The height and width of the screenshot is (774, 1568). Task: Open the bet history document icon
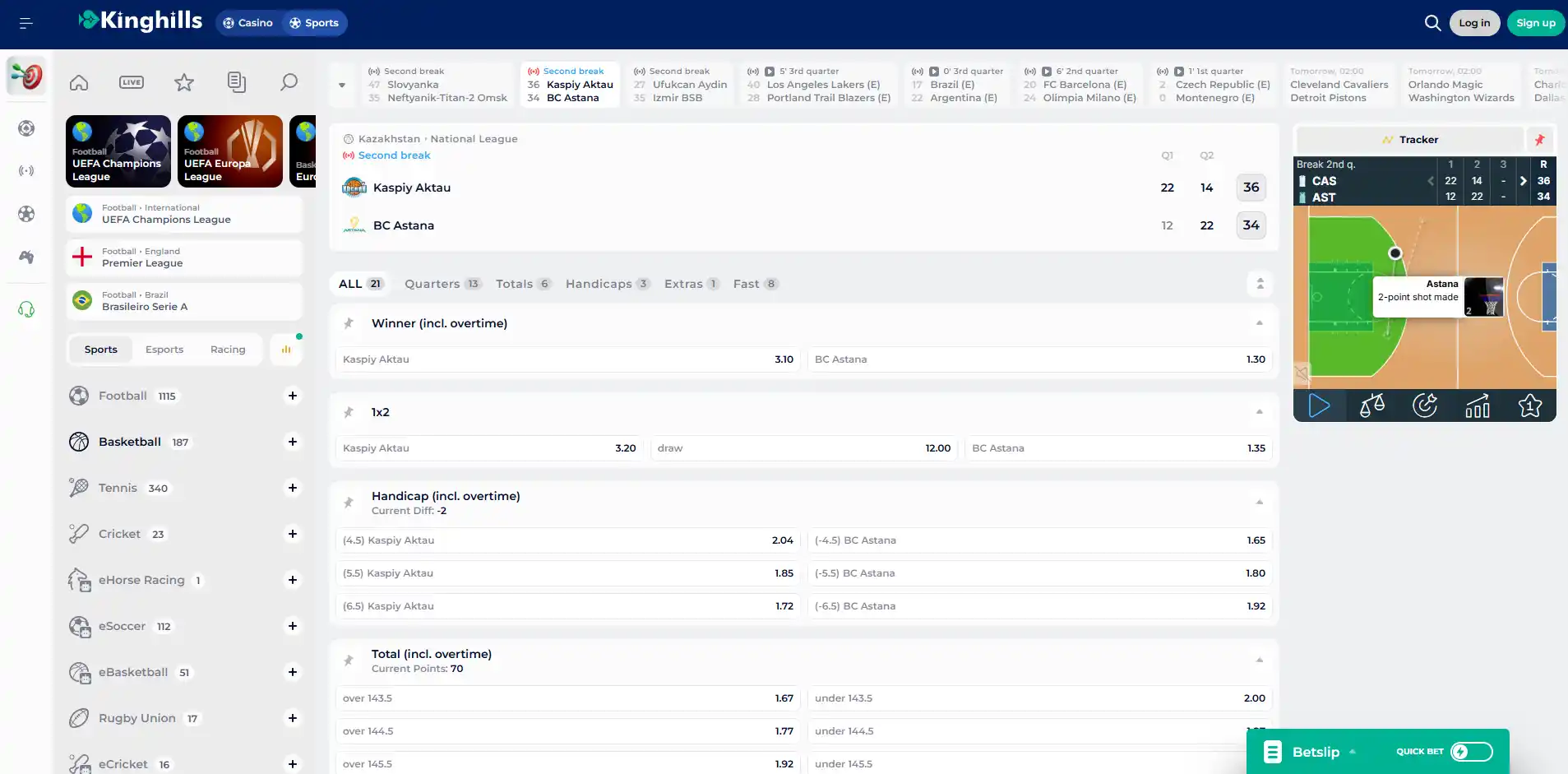(x=237, y=82)
